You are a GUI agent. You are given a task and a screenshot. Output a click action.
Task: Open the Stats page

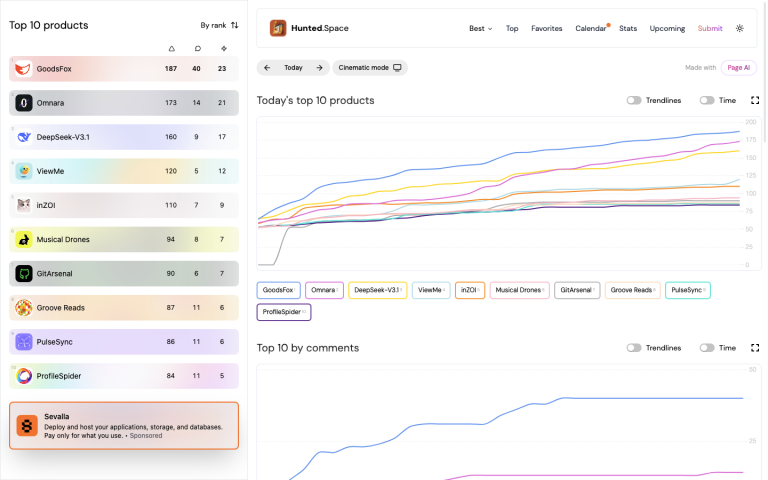click(x=628, y=29)
